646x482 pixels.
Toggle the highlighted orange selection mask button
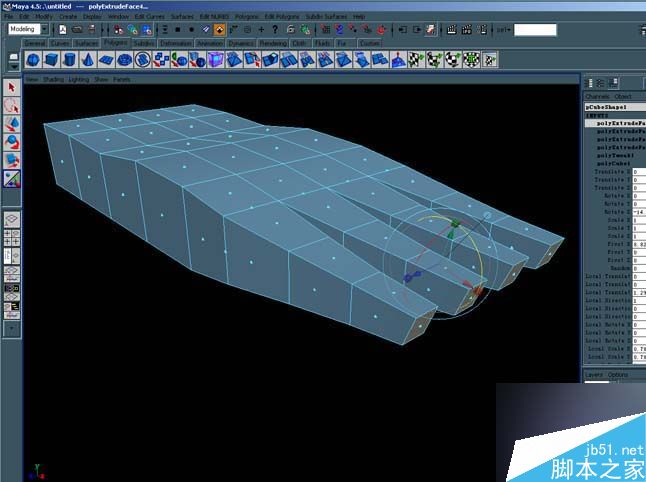[x=220, y=29]
